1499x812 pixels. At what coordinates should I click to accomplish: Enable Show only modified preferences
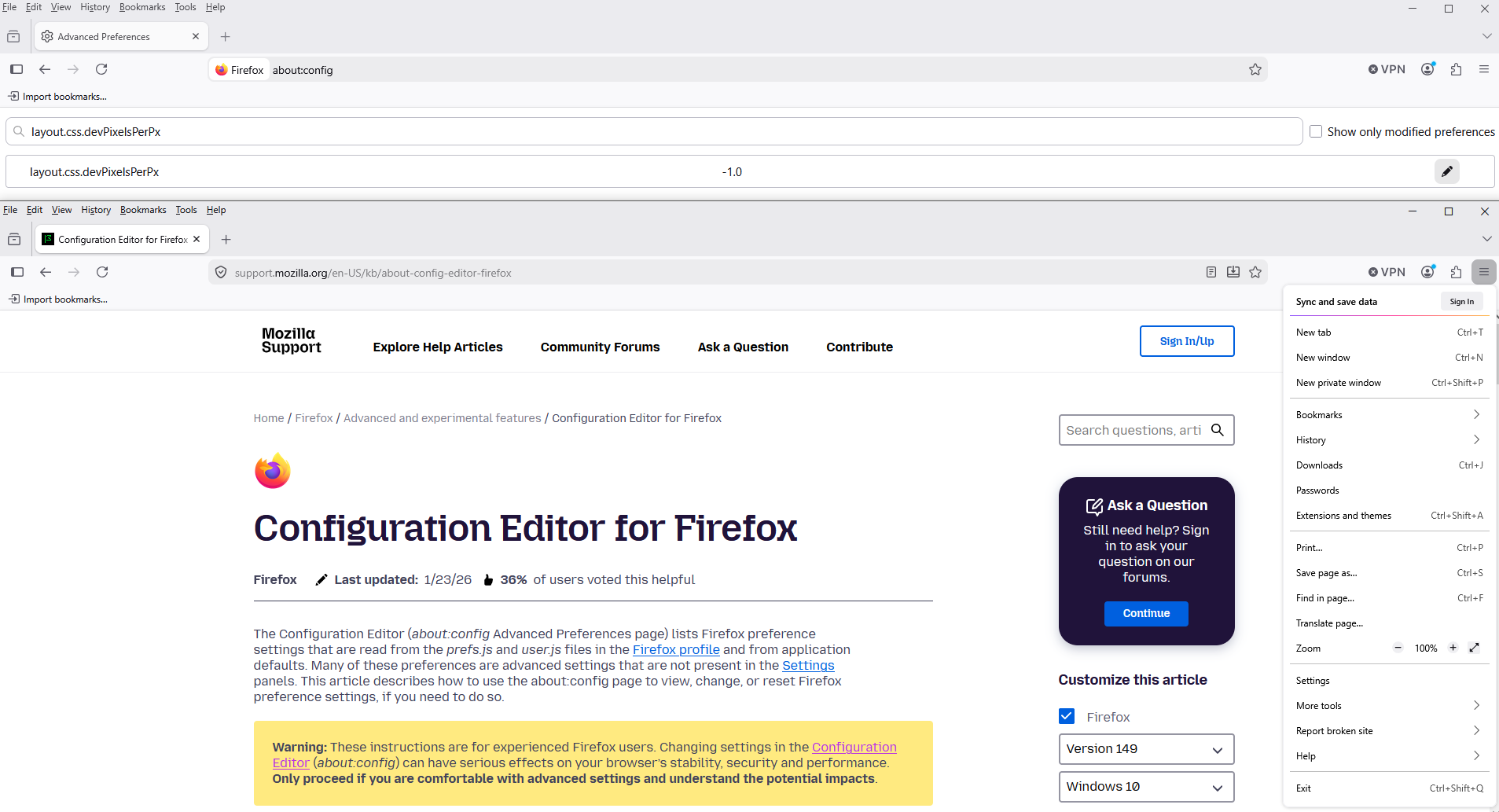(1316, 131)
